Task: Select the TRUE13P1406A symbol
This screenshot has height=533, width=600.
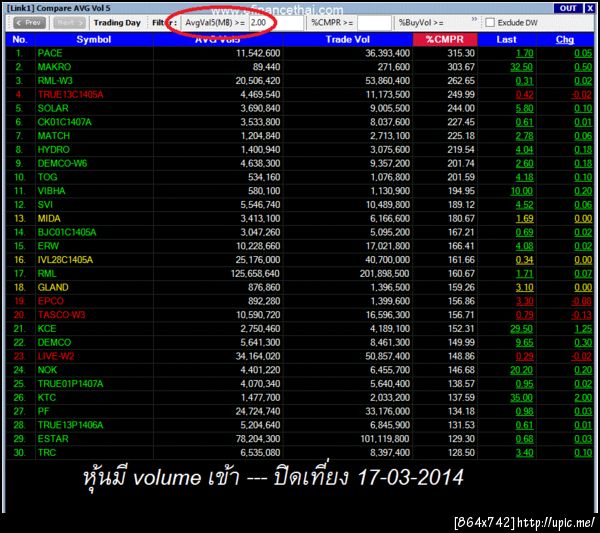Action: click(x=70, y=425)
